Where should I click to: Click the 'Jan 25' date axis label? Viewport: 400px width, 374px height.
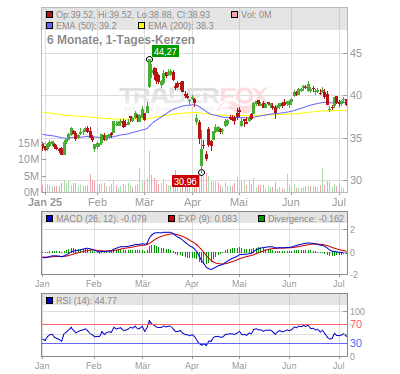click(x=45, y=202)
